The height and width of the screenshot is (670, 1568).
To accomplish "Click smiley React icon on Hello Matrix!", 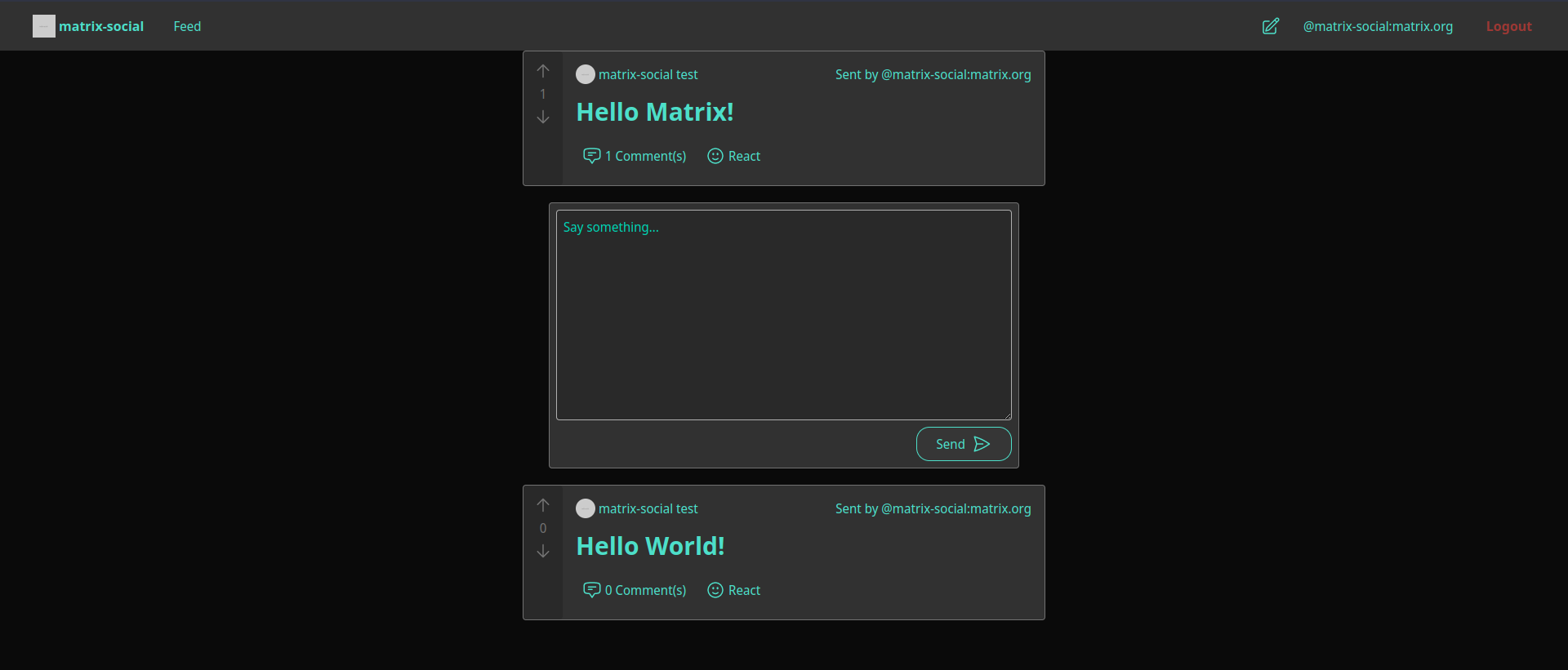I will [x=715, y=156].
